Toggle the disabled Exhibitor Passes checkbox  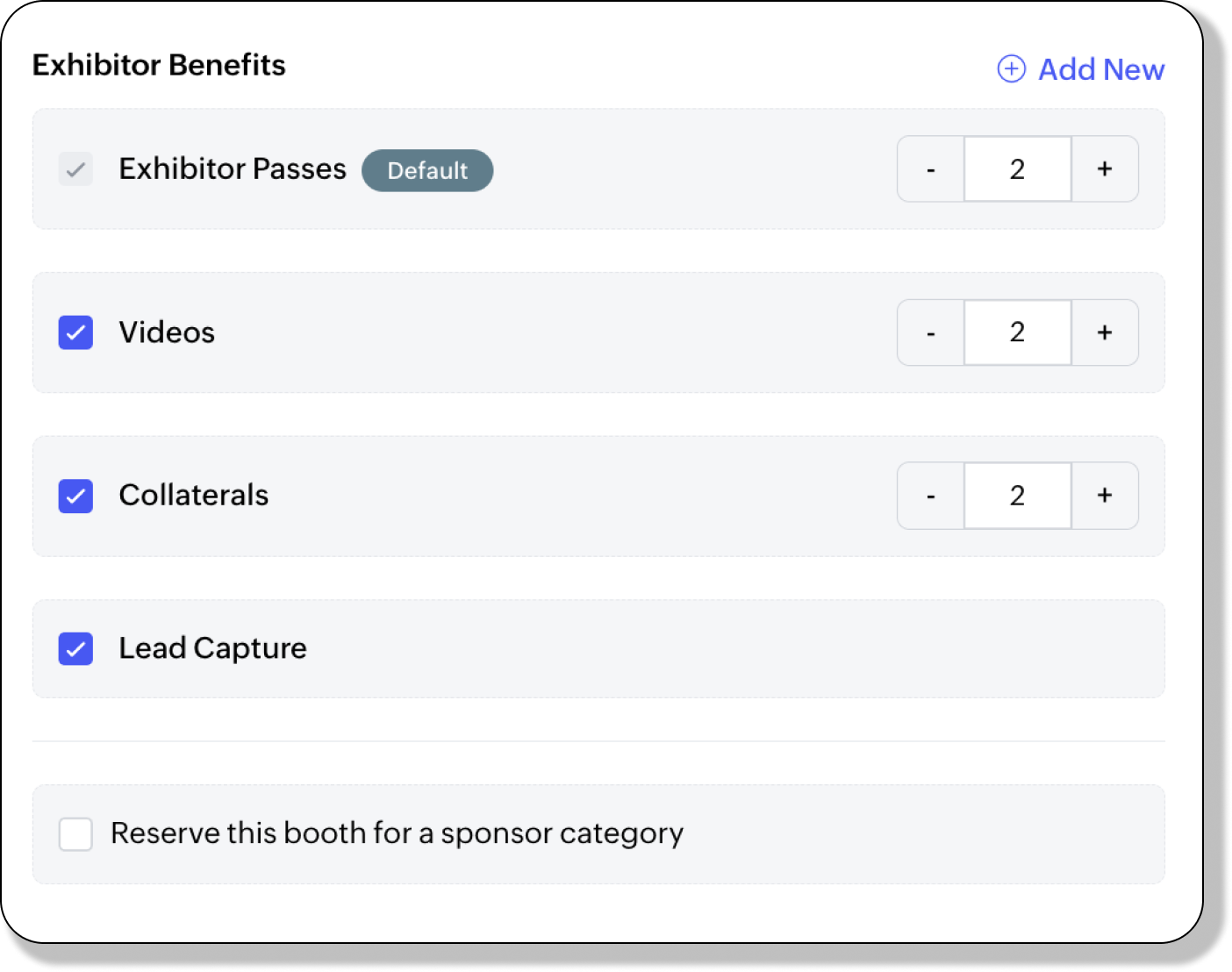[75, 168]
